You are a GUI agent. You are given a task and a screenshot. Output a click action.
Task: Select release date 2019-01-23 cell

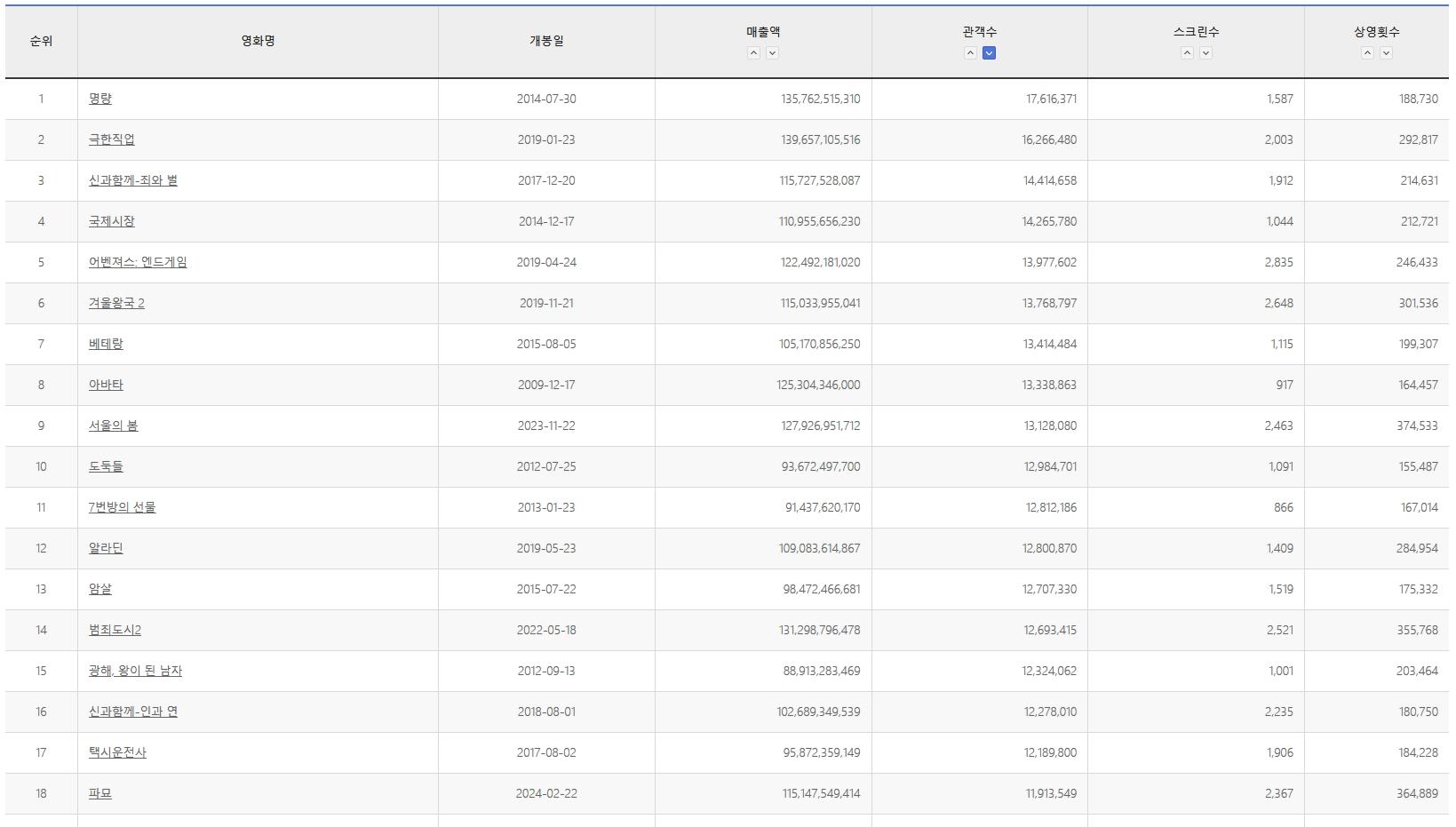click(546, 139)
